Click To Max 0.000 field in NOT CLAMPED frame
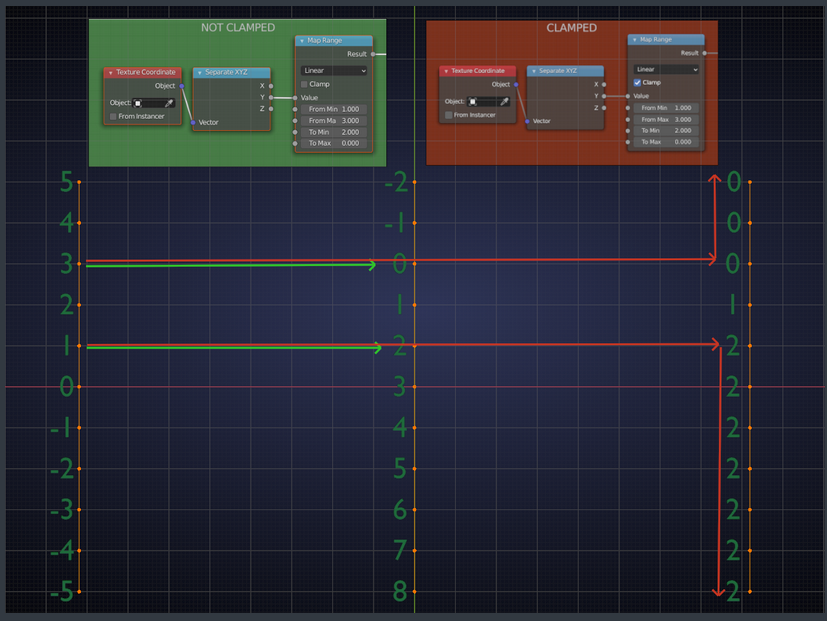 tap(334, 143)
